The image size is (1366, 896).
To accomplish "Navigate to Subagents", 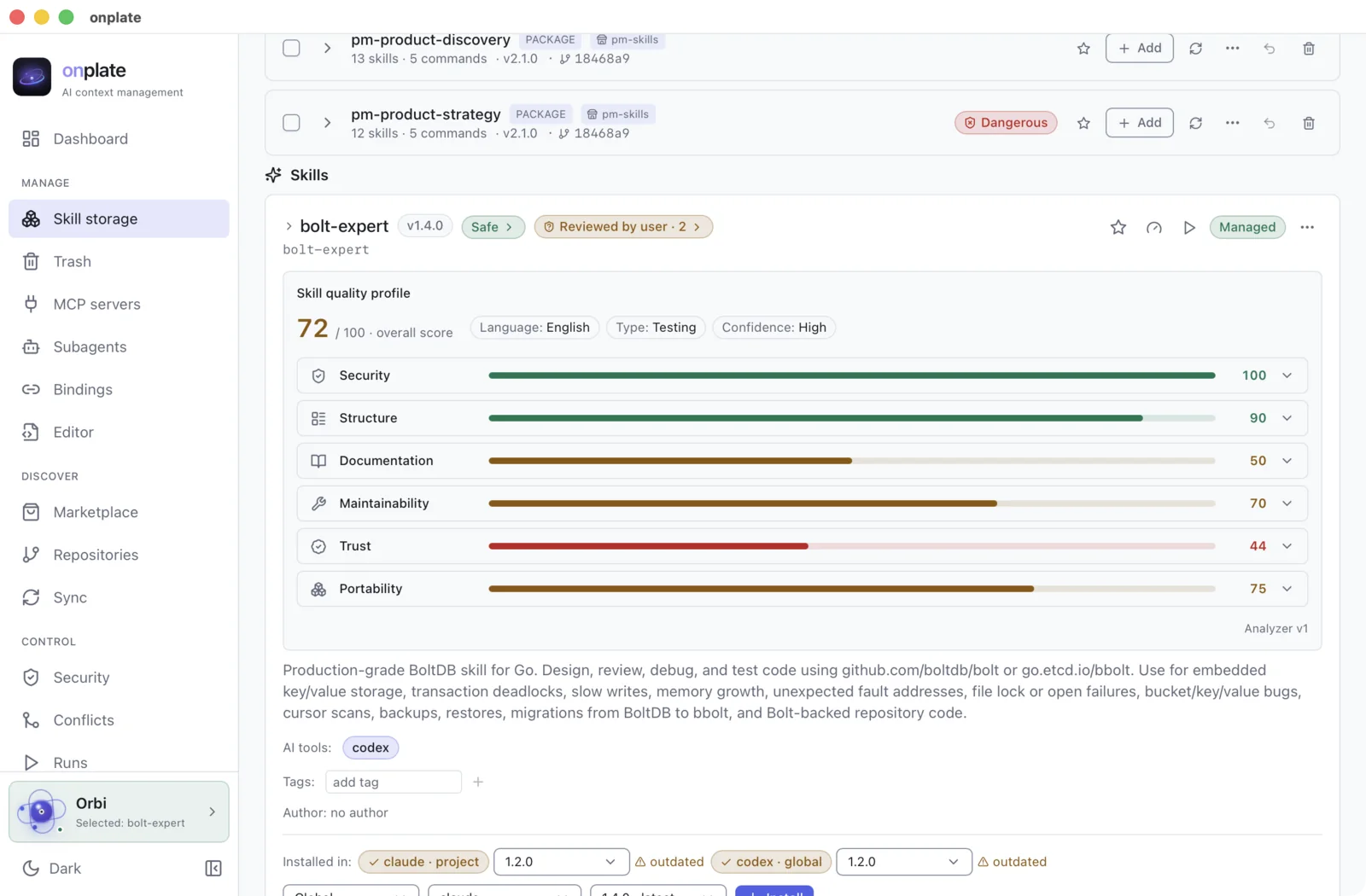I will tap(119, 346).
